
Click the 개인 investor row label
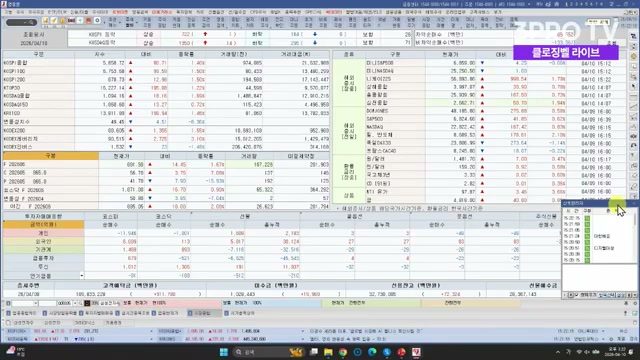tap(43, 233)
